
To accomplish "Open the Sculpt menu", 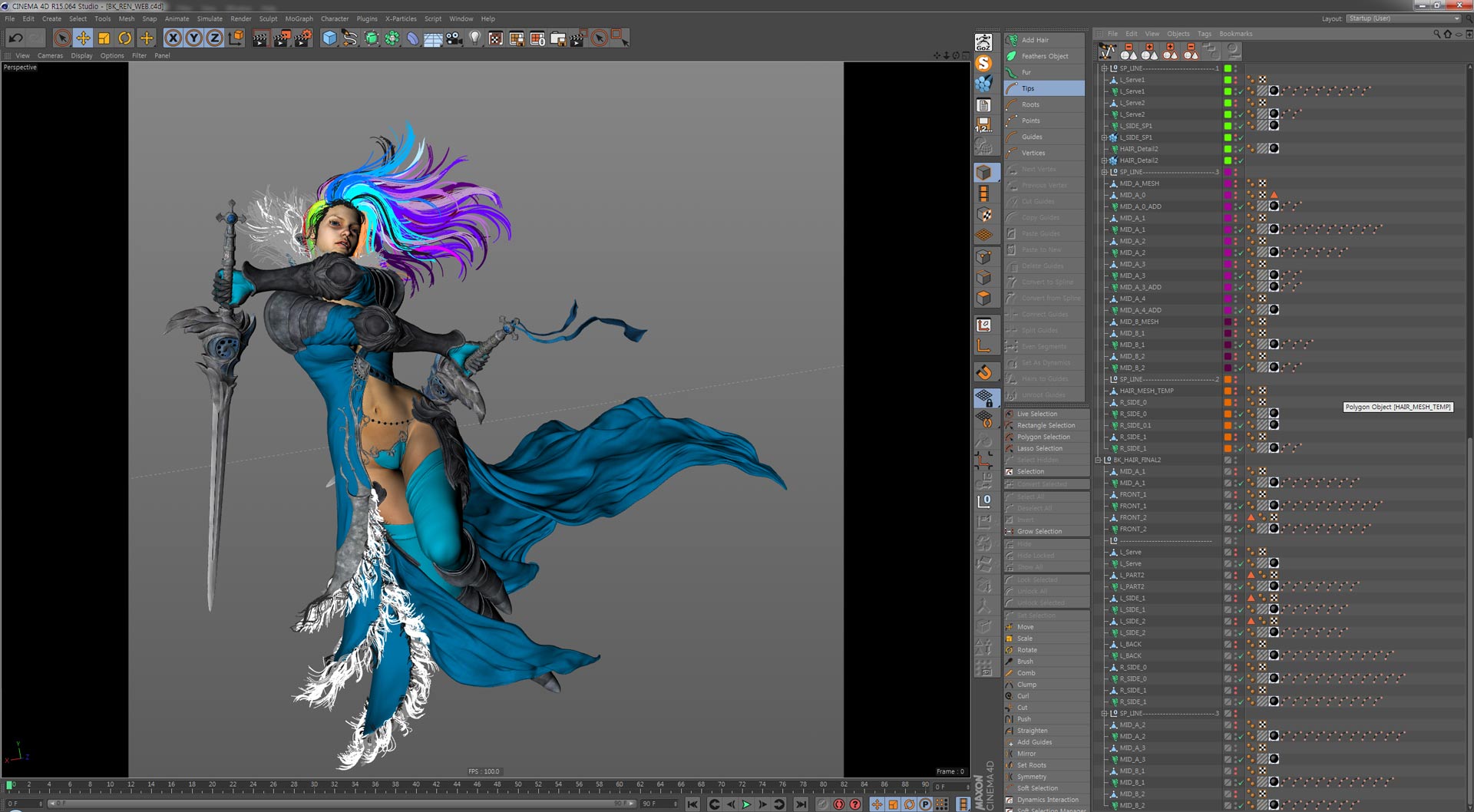I will click(x=268, y=18).
